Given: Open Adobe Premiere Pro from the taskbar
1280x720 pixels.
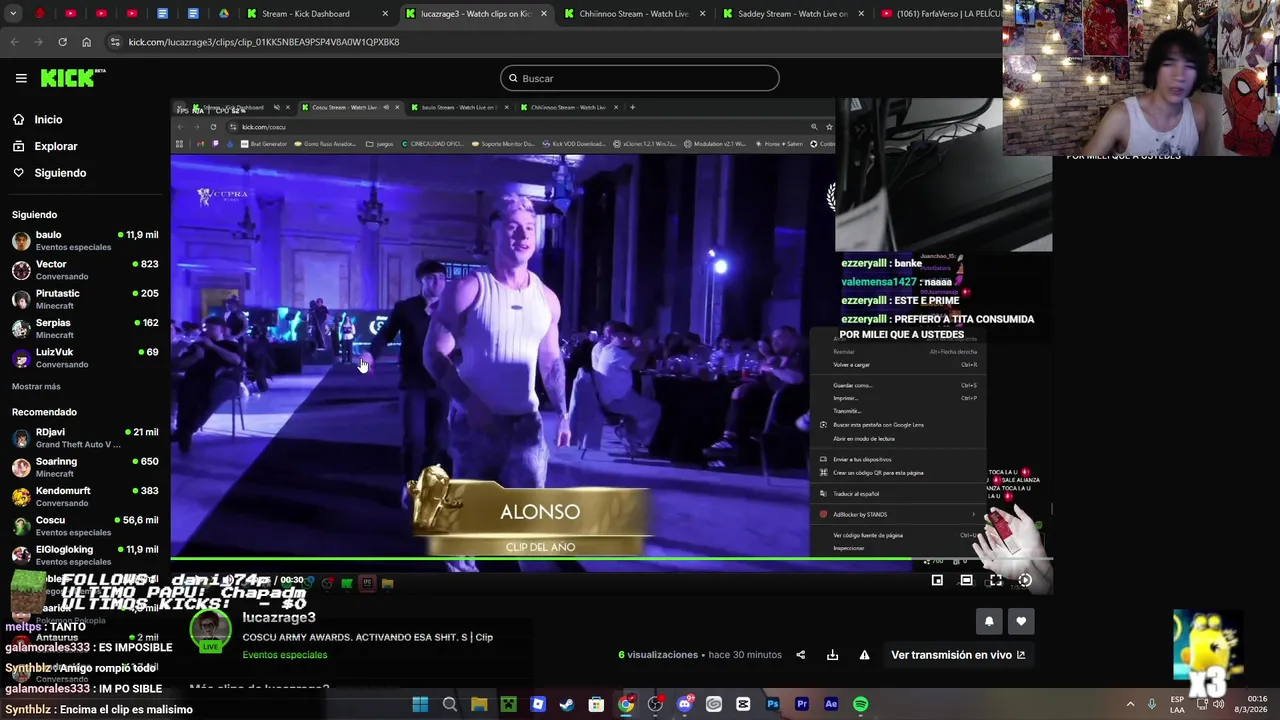Looking at the screenshot, I should click(801, 704).
